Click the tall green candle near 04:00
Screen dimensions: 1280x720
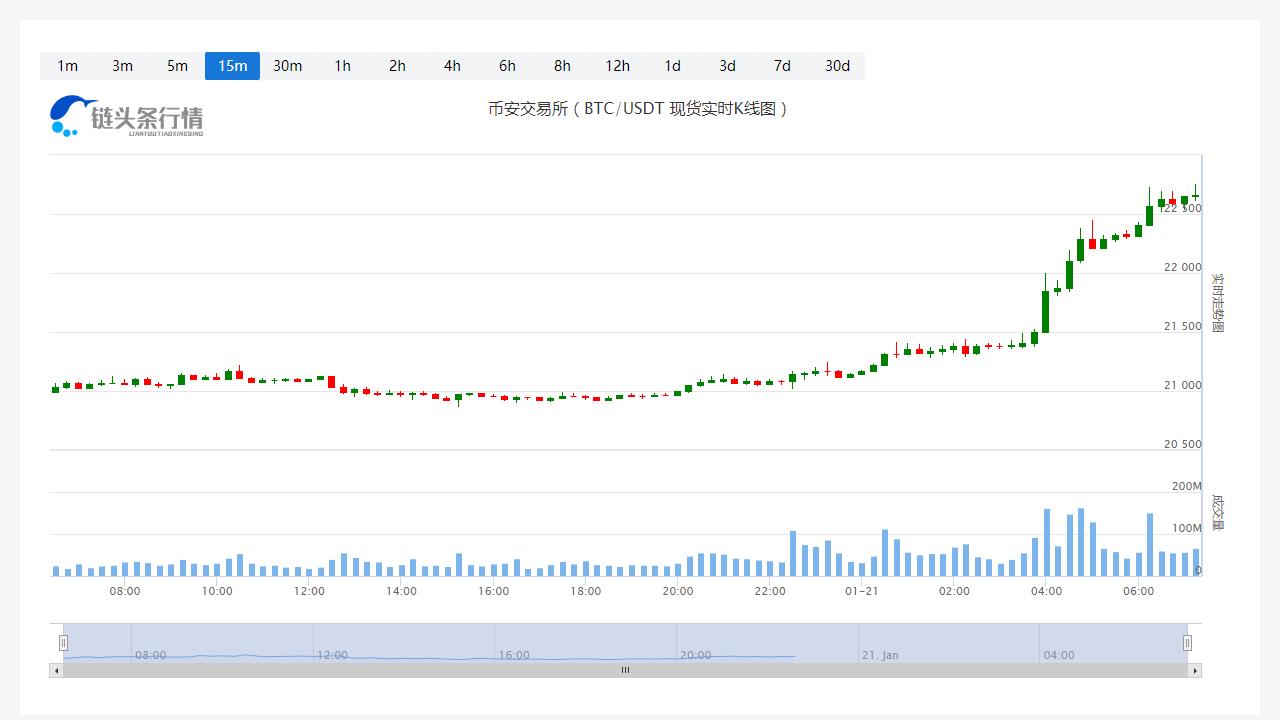pos(1046,311)
